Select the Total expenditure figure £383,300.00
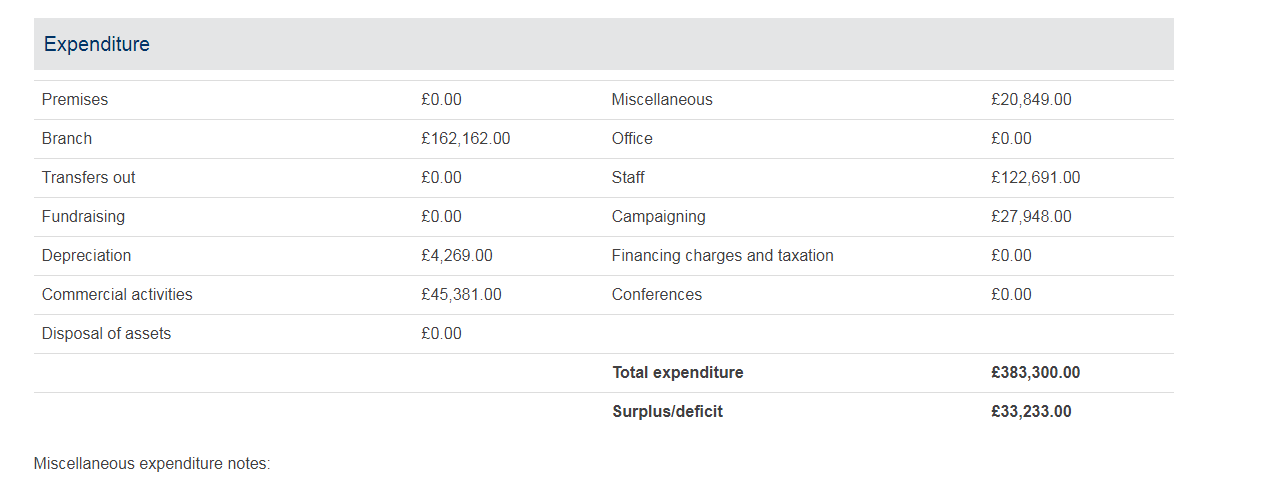 tap(1035, 373)
